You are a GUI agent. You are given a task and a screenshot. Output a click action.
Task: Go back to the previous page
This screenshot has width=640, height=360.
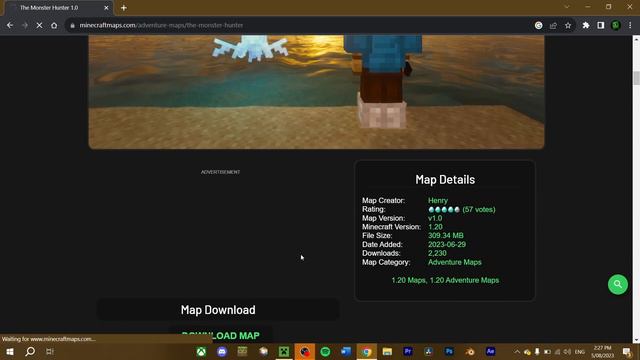click(x=10, y=25)
